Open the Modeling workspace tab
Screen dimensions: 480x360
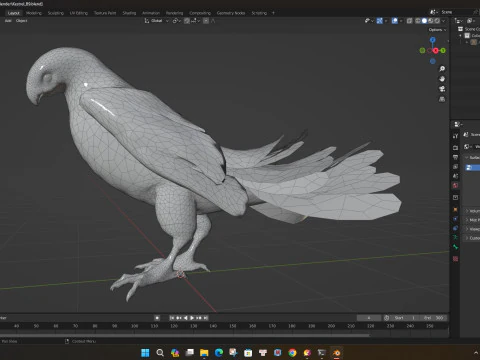pos(34,13)
